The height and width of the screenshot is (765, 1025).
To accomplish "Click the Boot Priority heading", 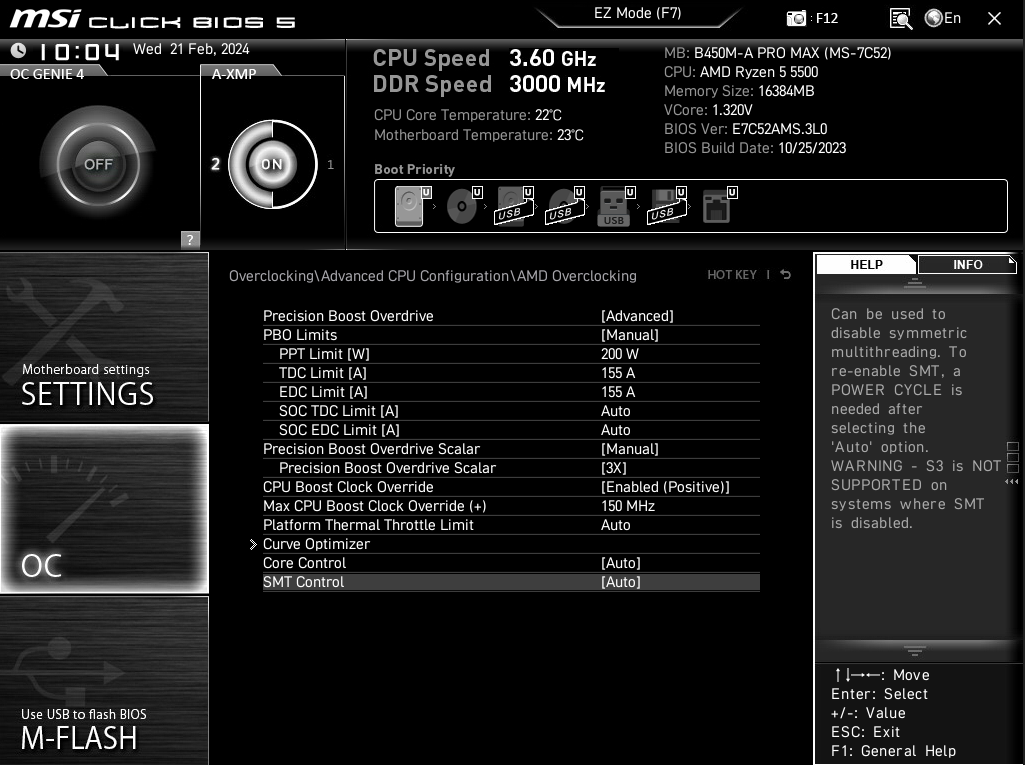I will click(414, 169).
